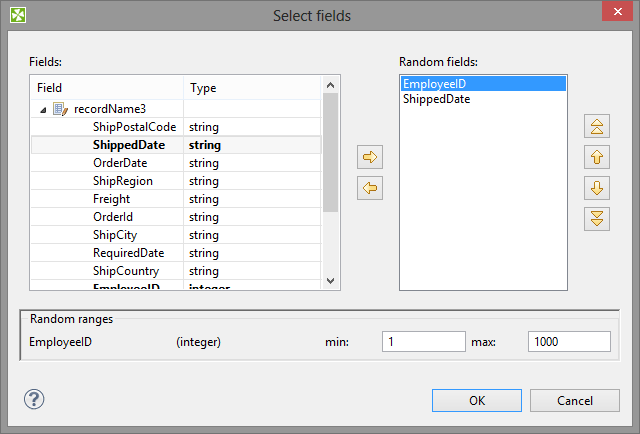The image size is (640, 434).
Task: Move selected field up one position
Action: 597,157
